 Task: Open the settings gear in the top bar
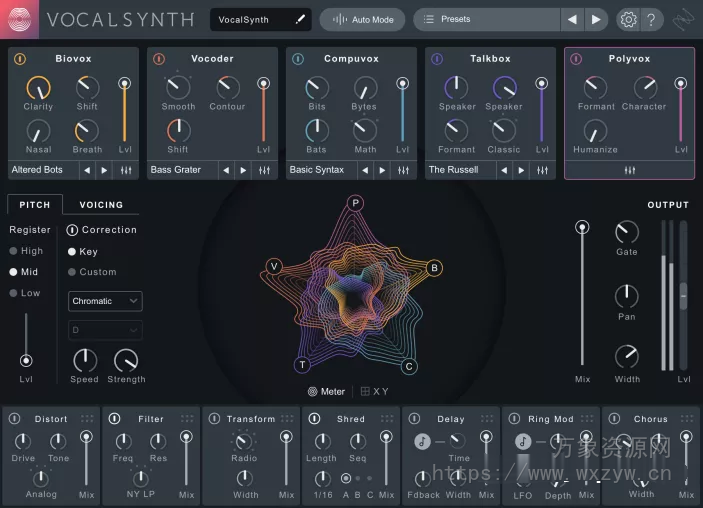[x=628, y=19]
